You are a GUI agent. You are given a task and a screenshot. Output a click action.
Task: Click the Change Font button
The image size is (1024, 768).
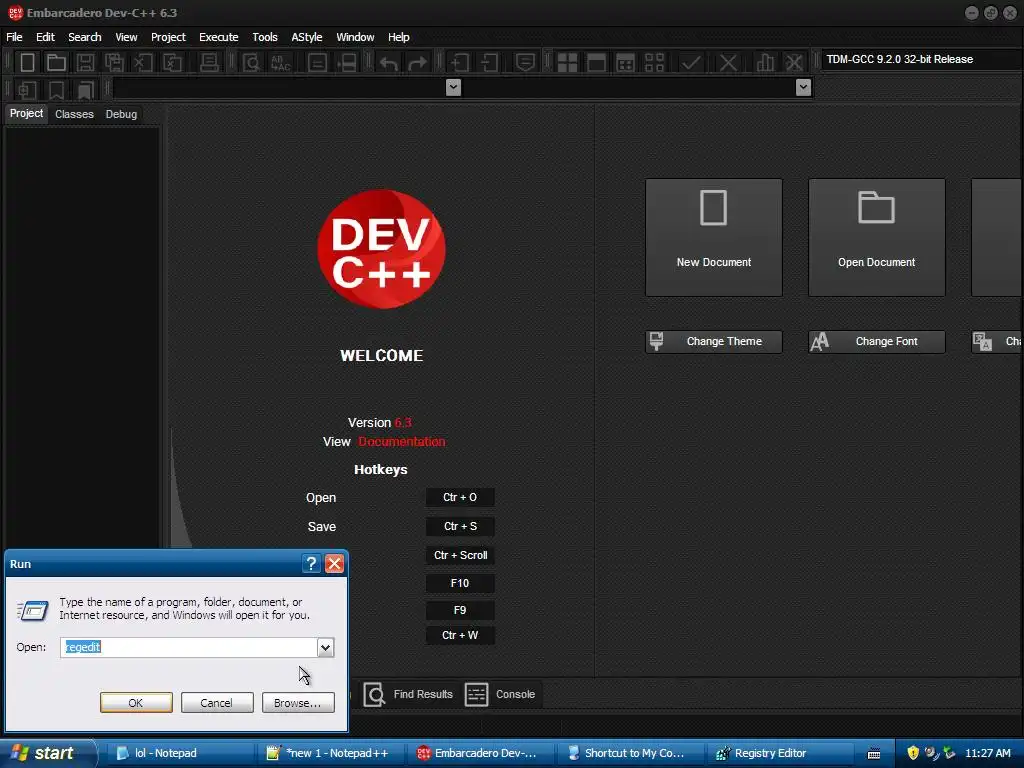tap(876, 342)
